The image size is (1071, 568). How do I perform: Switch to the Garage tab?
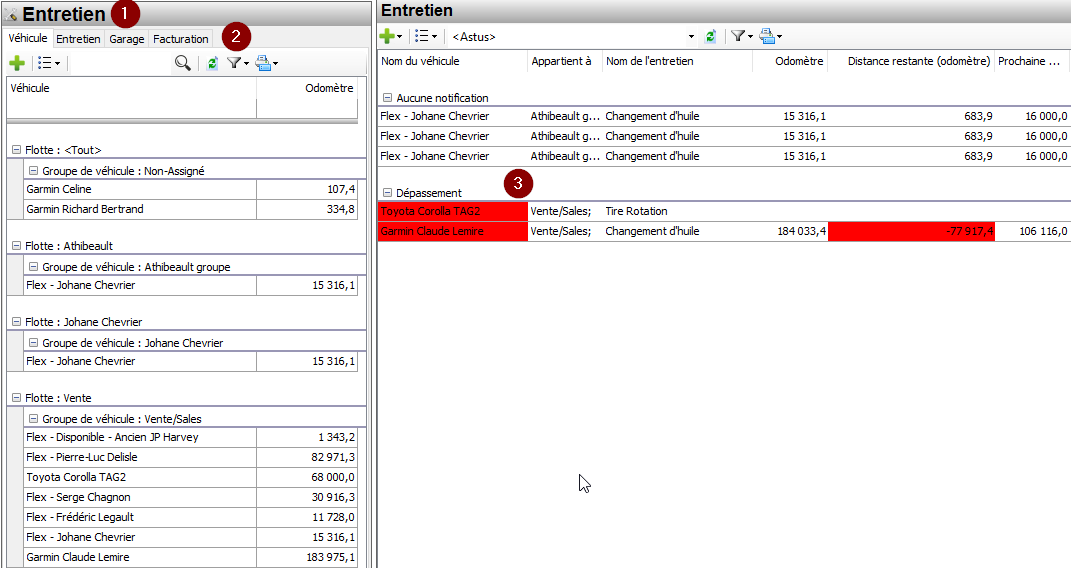click(x=126, y=39)
